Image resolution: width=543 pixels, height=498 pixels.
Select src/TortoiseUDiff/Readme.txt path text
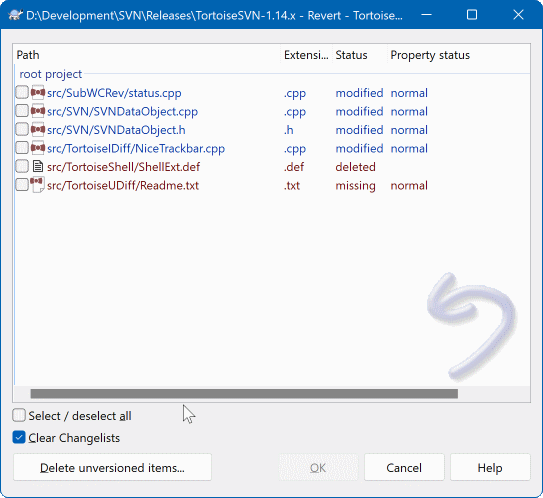[123, 185]
